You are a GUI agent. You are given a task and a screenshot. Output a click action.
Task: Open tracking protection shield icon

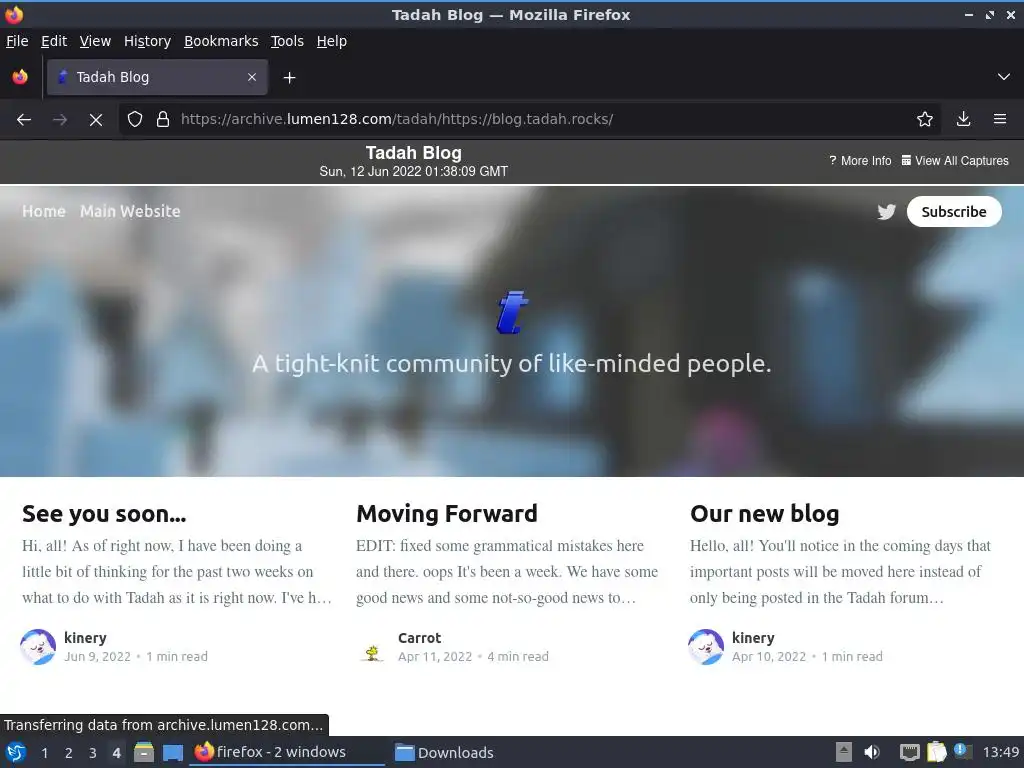tap(135, 120)
